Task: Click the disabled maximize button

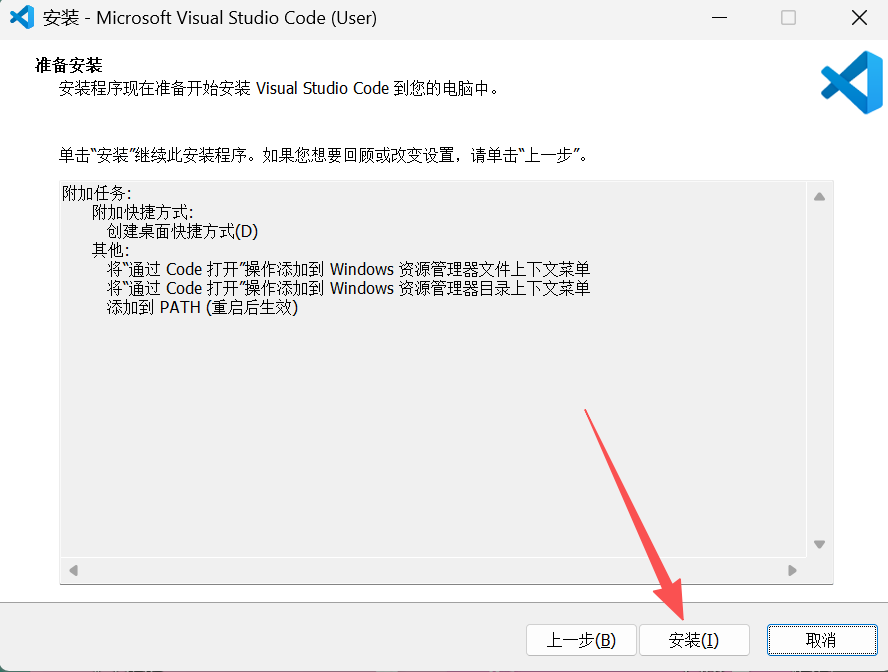Action: coord(788,18)
